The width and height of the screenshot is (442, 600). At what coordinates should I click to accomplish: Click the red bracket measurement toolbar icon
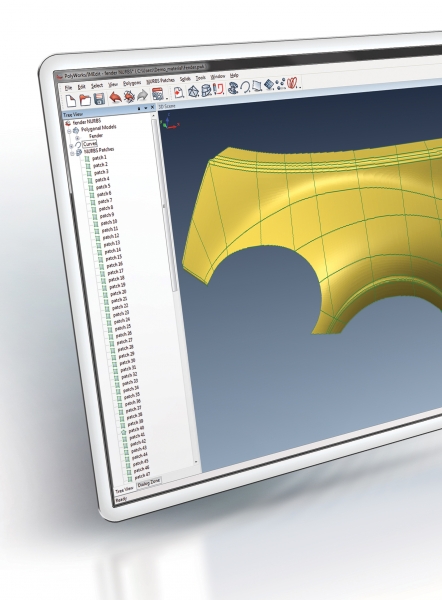[219, 89]
